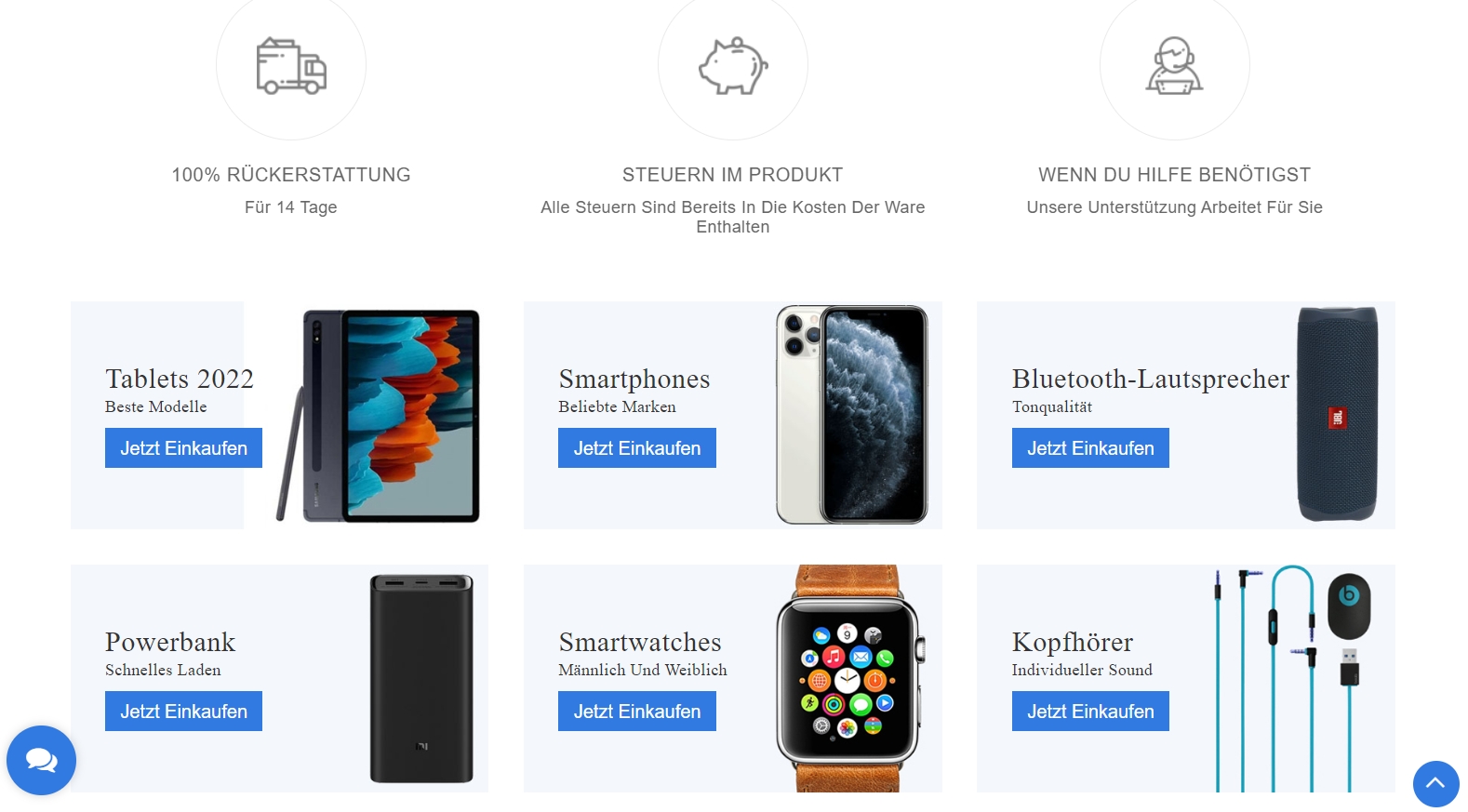1468x812 pixels.
Task: Click the customer support agent icon
Action: click(1174, 66)
